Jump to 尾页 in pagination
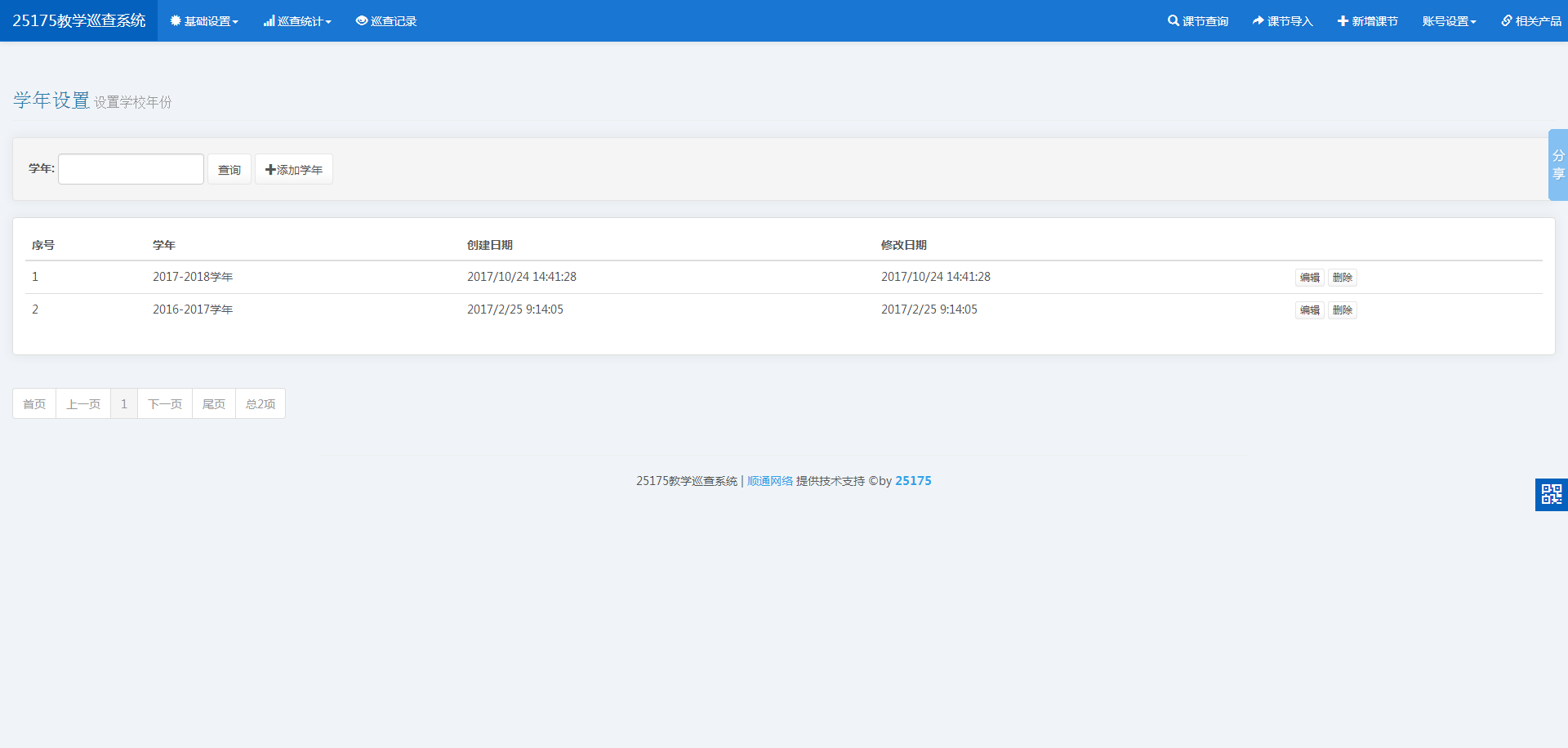1568x748 pixels. pos(214,404)
